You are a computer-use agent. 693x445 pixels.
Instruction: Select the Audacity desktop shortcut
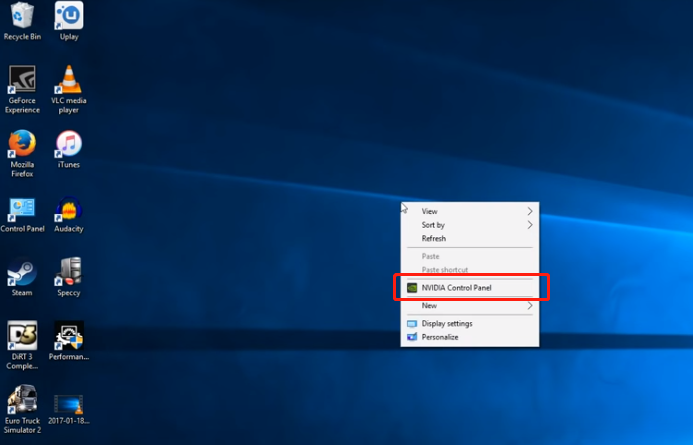pyautogui.click(x=69, y=214)
